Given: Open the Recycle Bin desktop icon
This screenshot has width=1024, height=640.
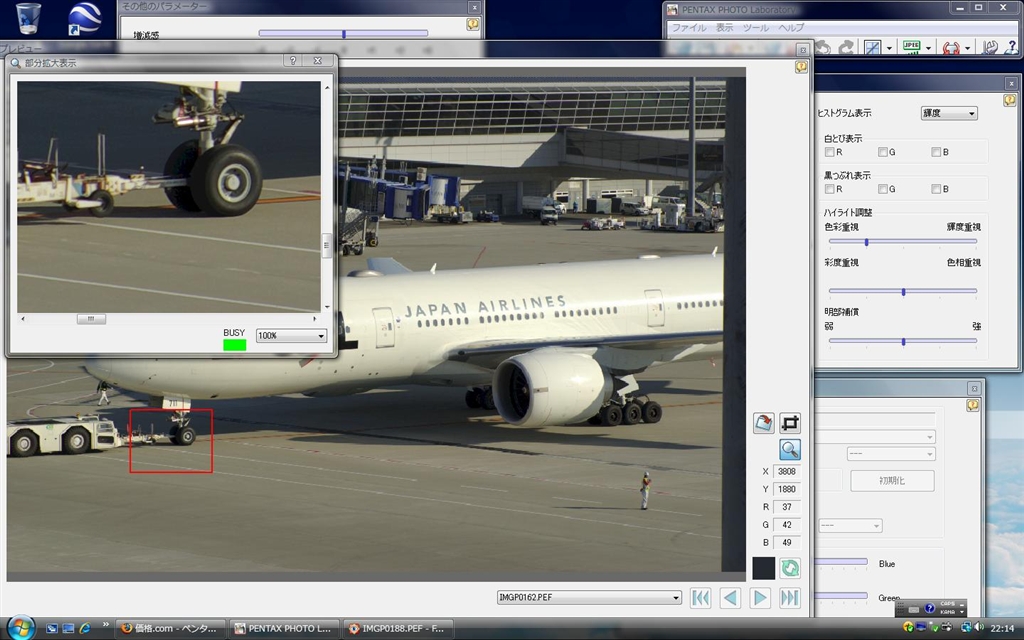Looking at the screenshot, I should (28, 18).
